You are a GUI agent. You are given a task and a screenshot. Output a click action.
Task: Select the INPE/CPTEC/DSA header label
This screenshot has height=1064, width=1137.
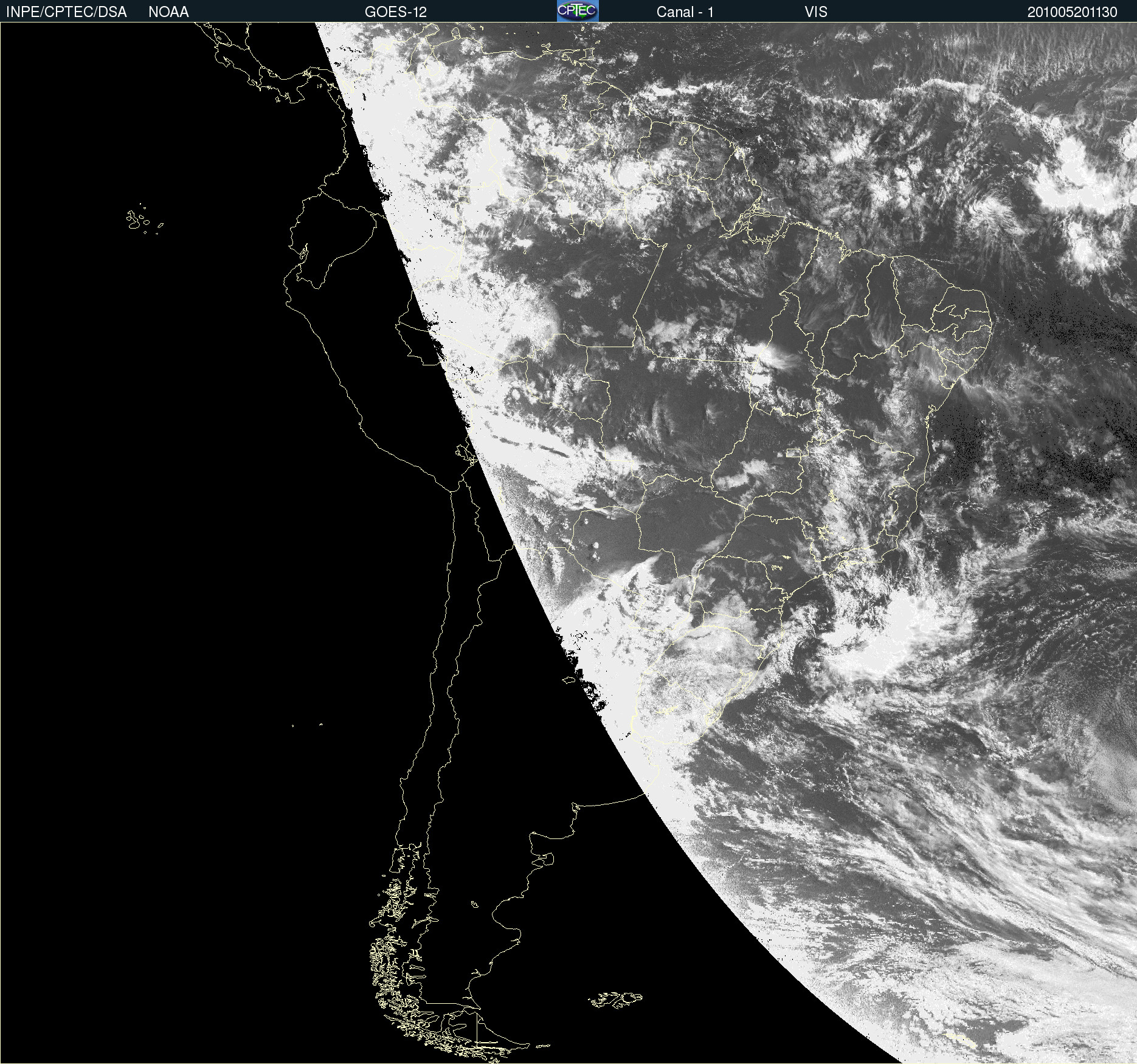66,12
